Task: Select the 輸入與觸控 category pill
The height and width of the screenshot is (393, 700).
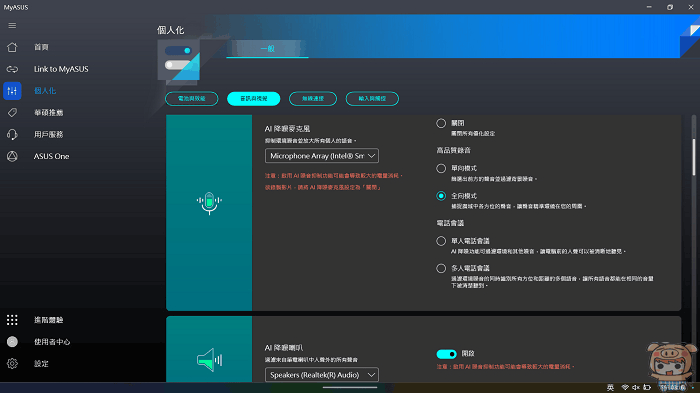Action: [x=372, y=99]
